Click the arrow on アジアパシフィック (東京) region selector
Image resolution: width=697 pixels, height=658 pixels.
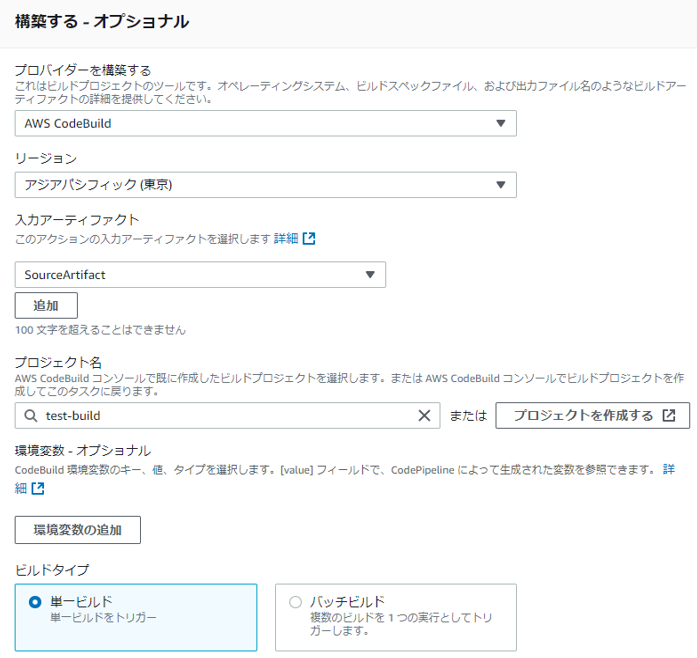(x=501, y=185)
